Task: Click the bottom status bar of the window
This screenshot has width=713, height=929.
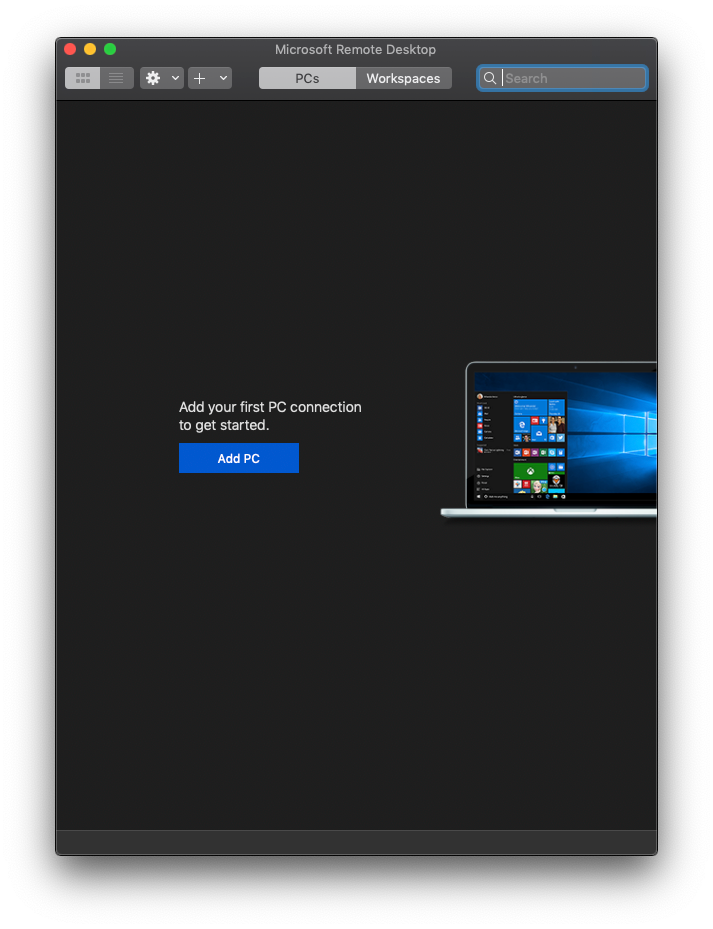Action: point(356,842)
